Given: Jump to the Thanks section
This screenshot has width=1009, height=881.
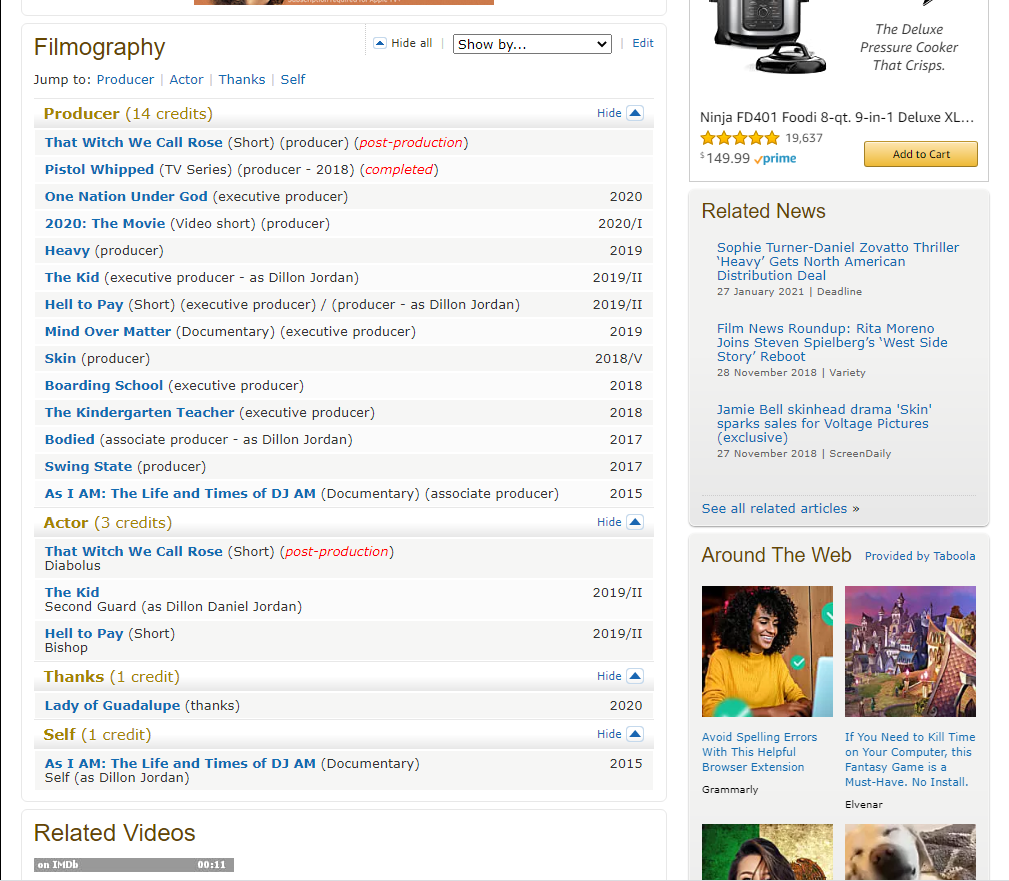Looking at the screenshot, I should [241, 80].
